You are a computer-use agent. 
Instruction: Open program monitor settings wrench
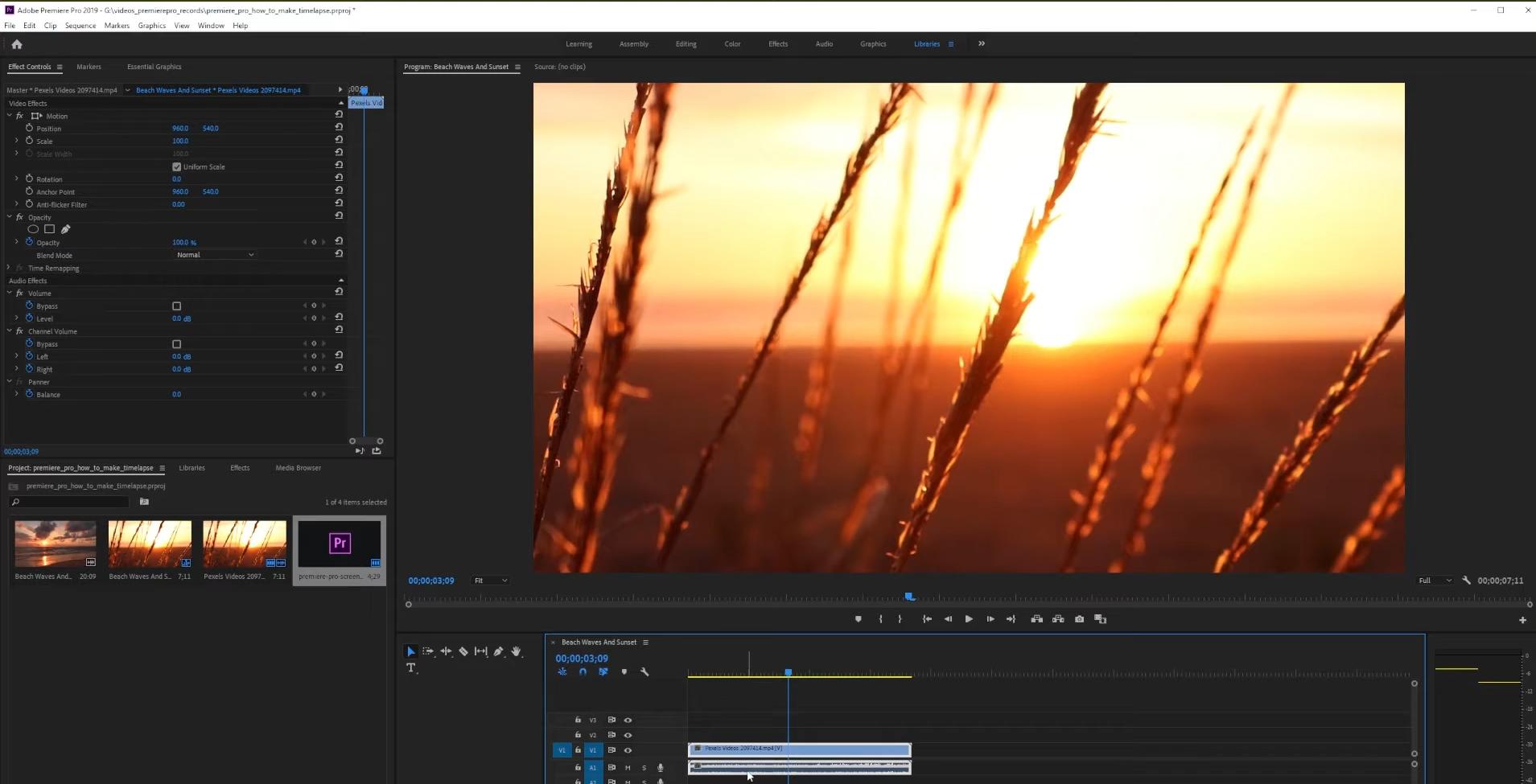1466,581
